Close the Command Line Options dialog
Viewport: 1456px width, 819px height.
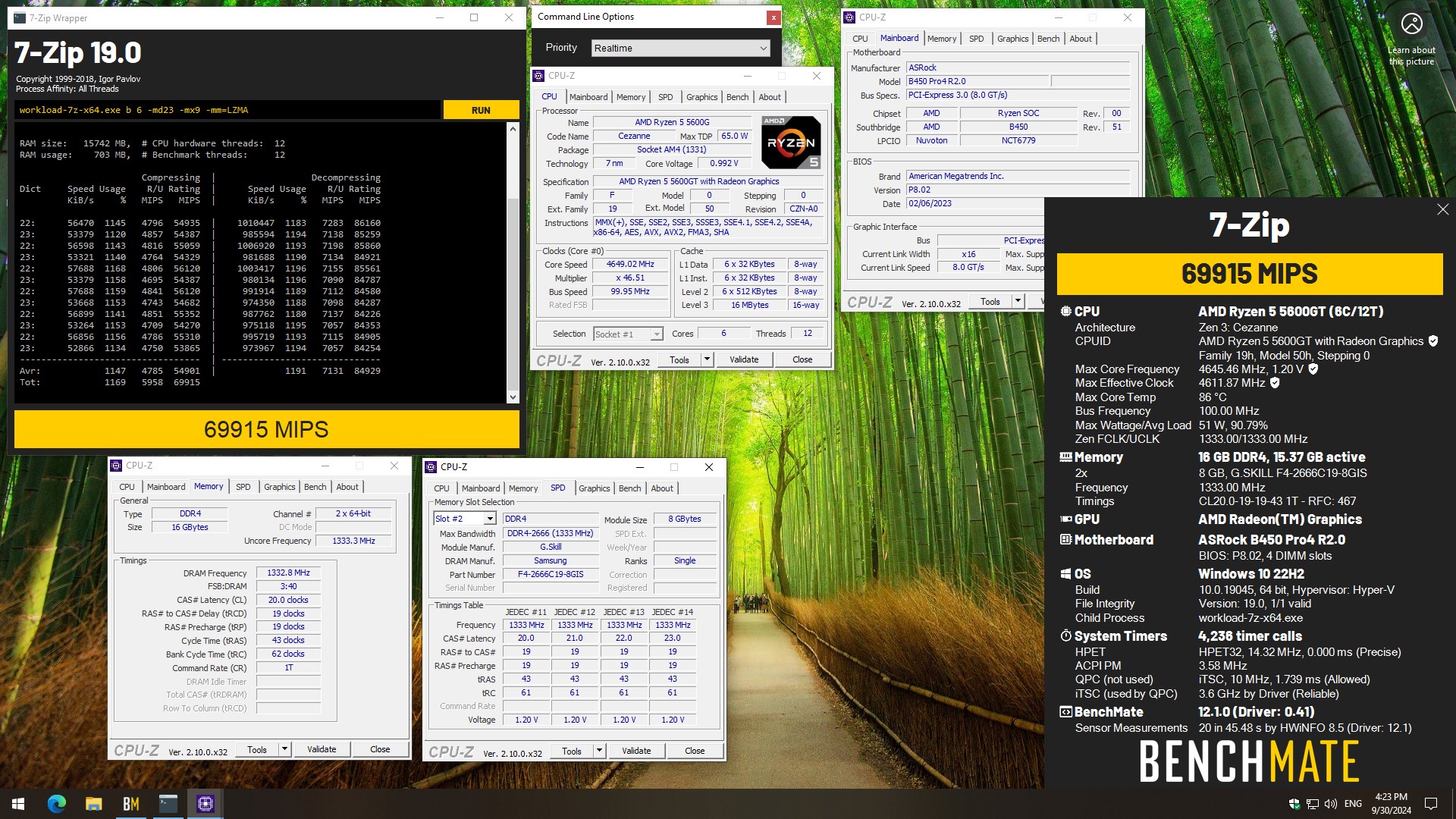(773, 17)
